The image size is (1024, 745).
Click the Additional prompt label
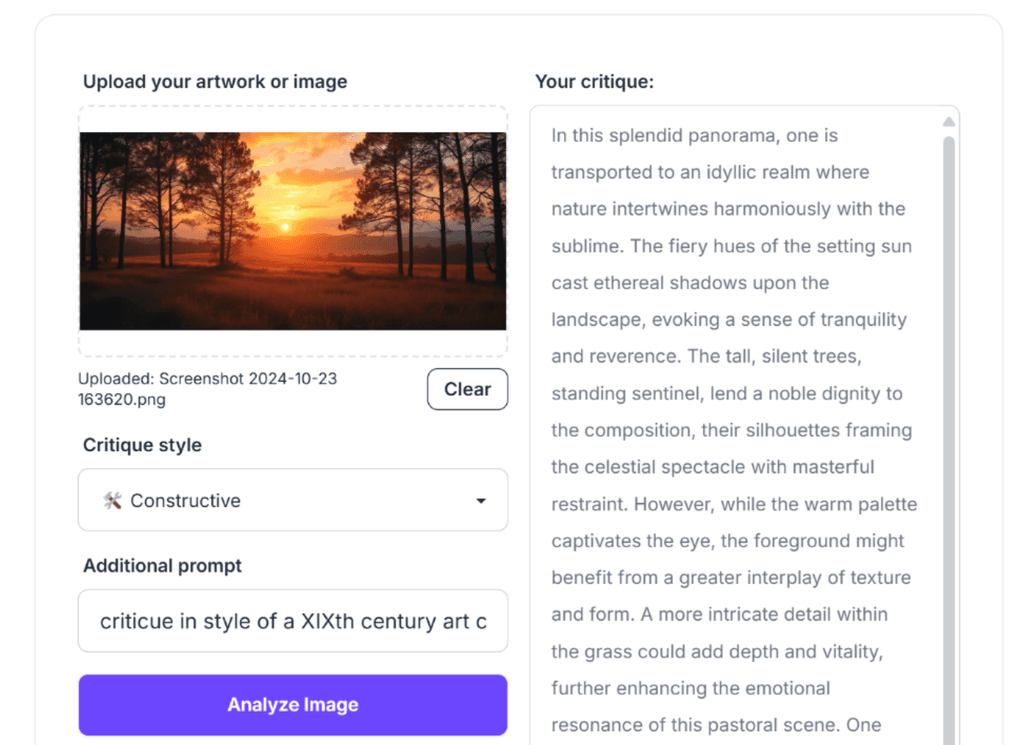pos(162,565)
